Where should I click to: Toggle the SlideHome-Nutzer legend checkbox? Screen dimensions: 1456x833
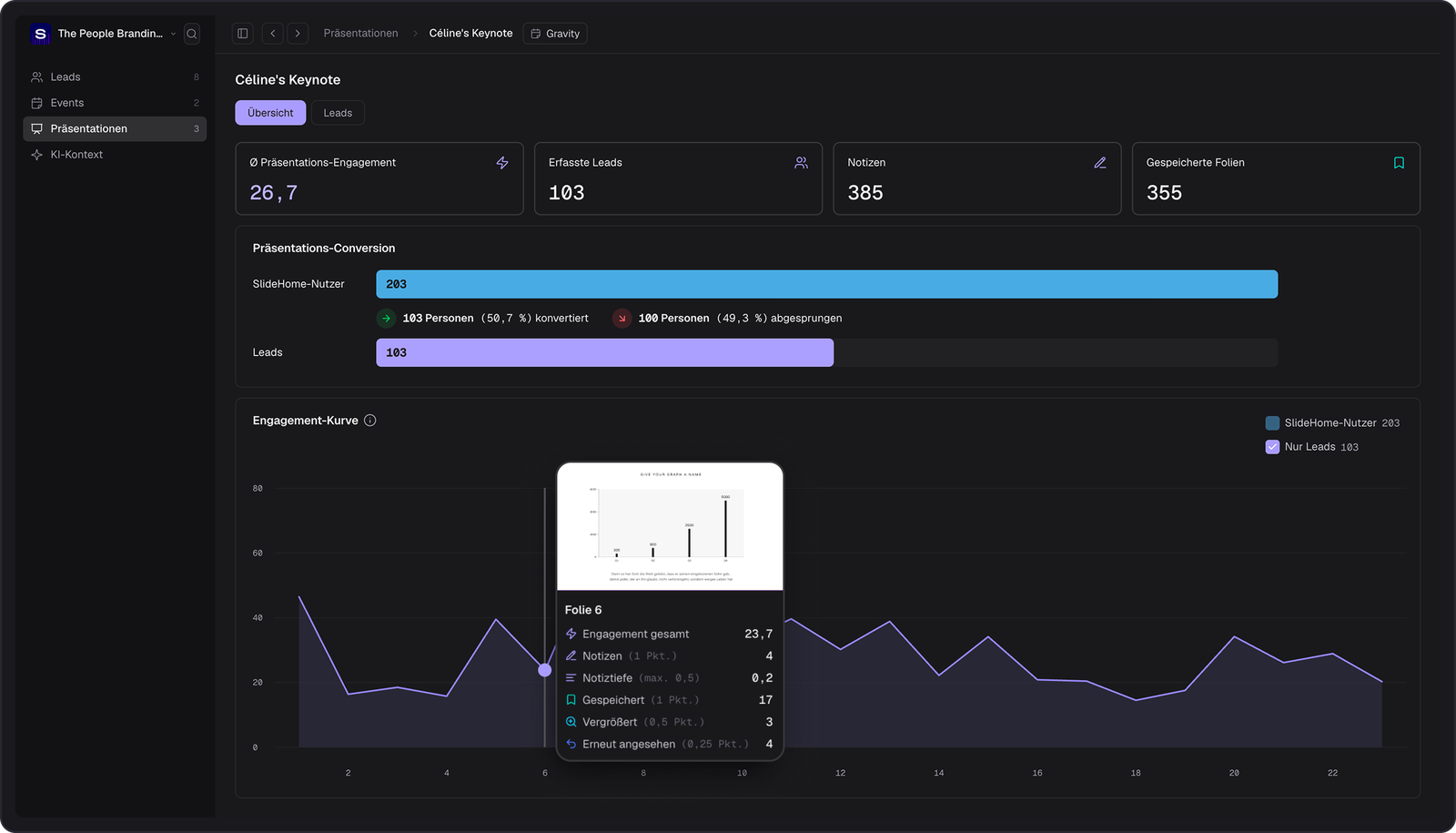pos(1272,423)
